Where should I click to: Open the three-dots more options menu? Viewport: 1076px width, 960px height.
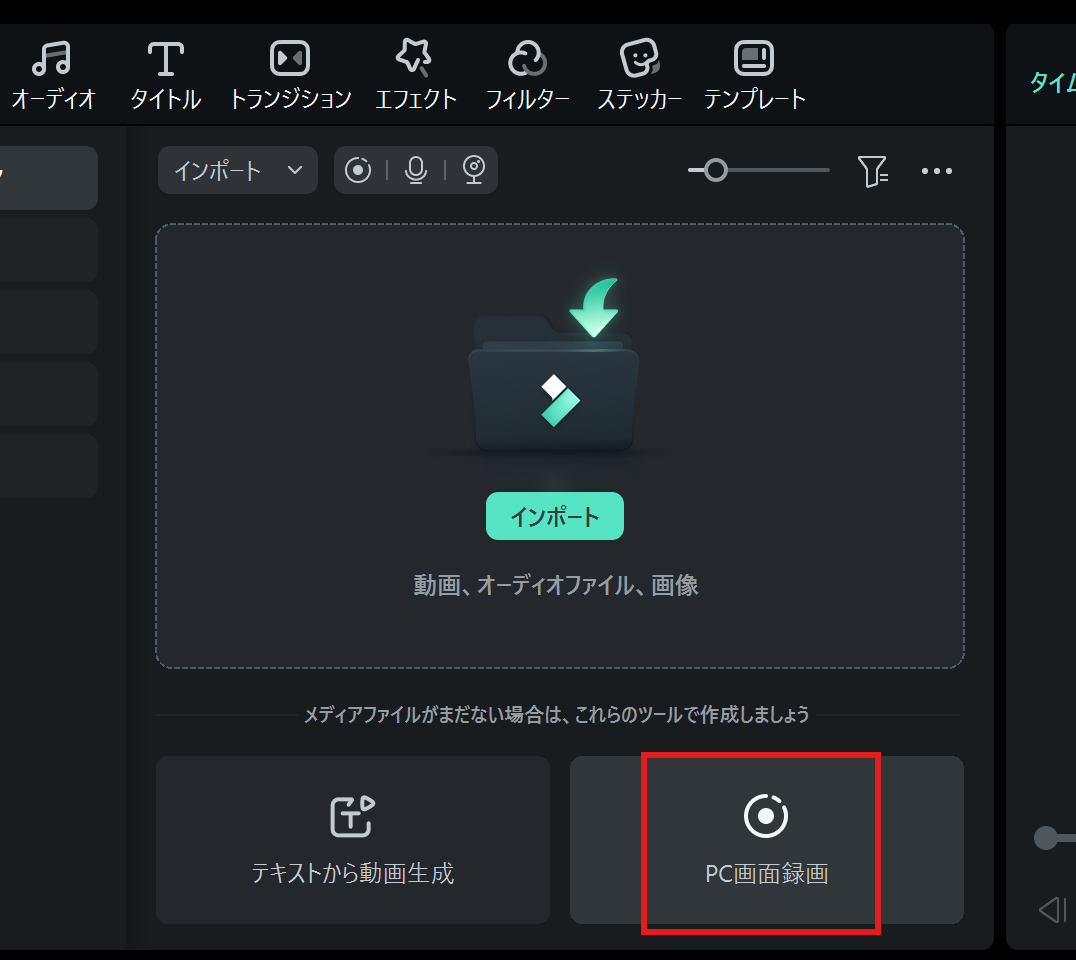937,171
